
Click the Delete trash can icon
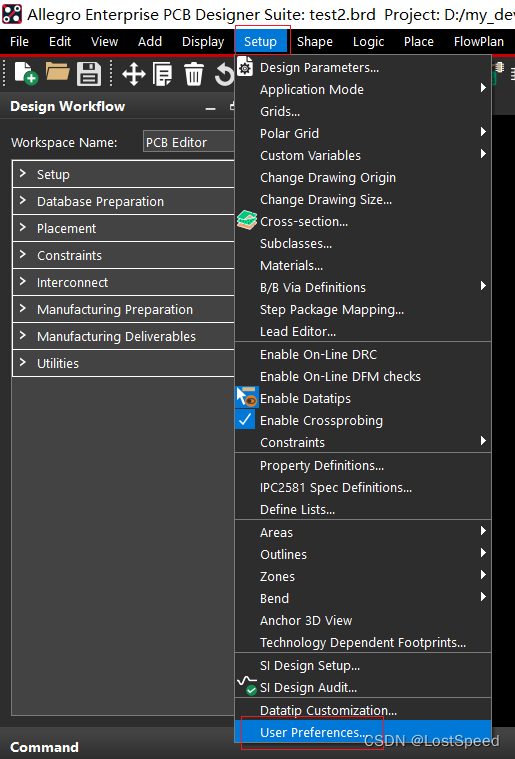click(194, 75)
